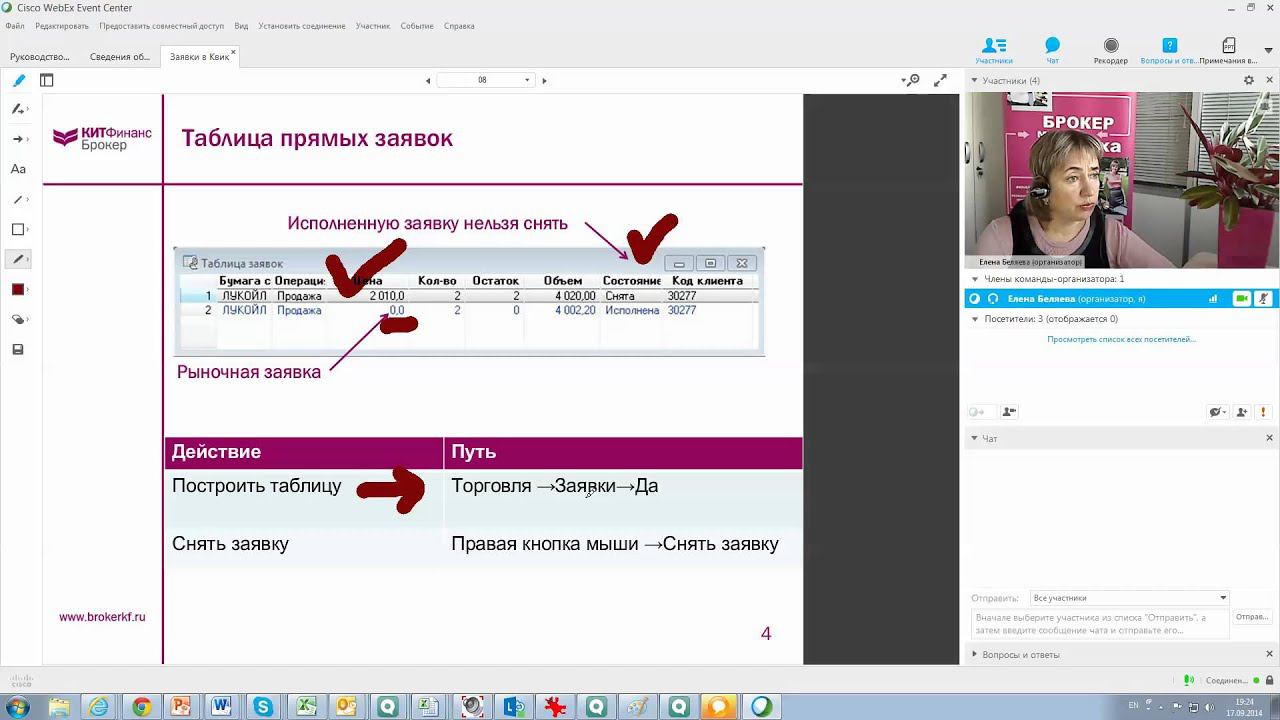Open the Вид menu
1280x720 pixels.
click(241, 26)
